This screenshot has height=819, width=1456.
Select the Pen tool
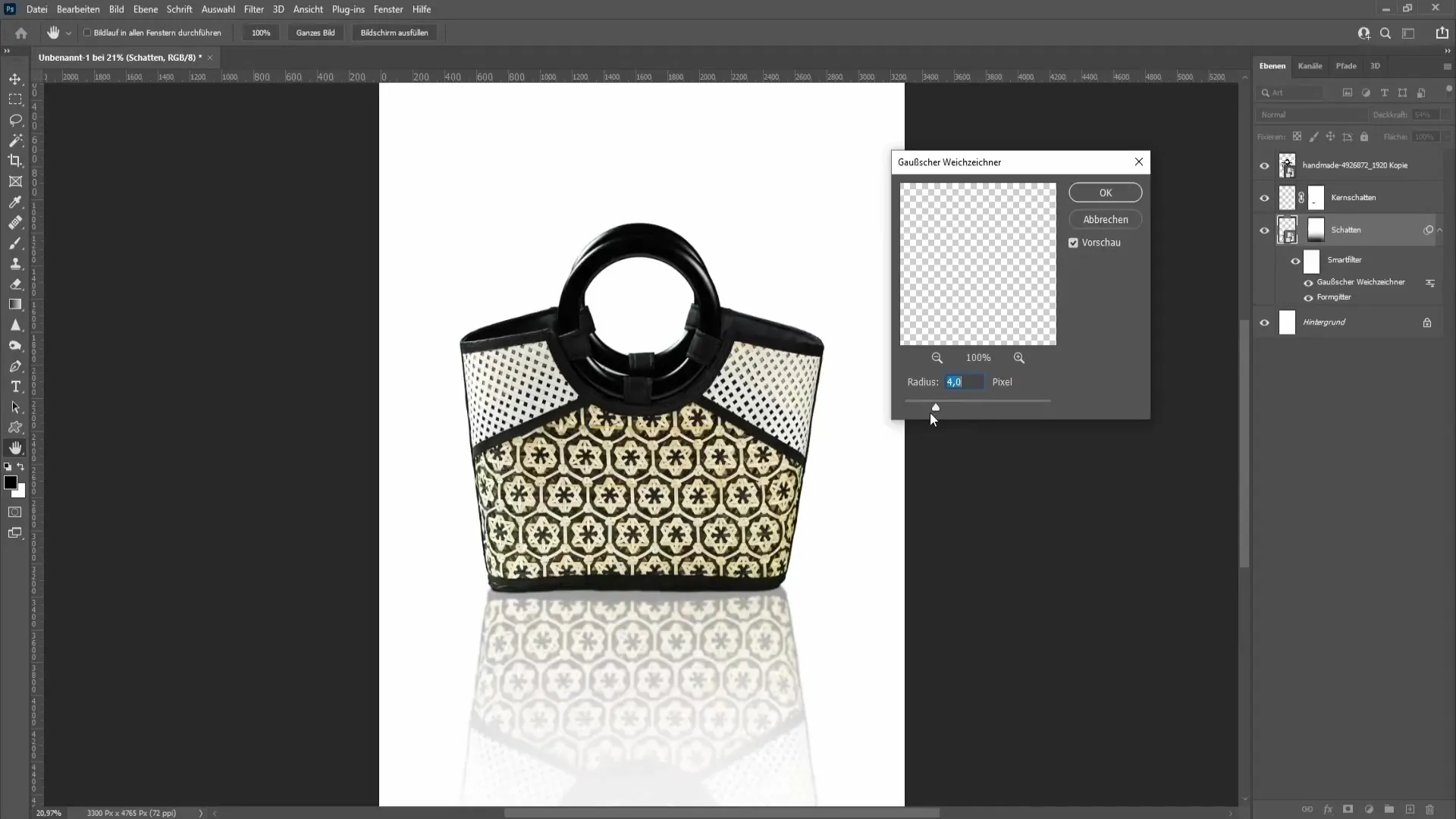point(15,366)
